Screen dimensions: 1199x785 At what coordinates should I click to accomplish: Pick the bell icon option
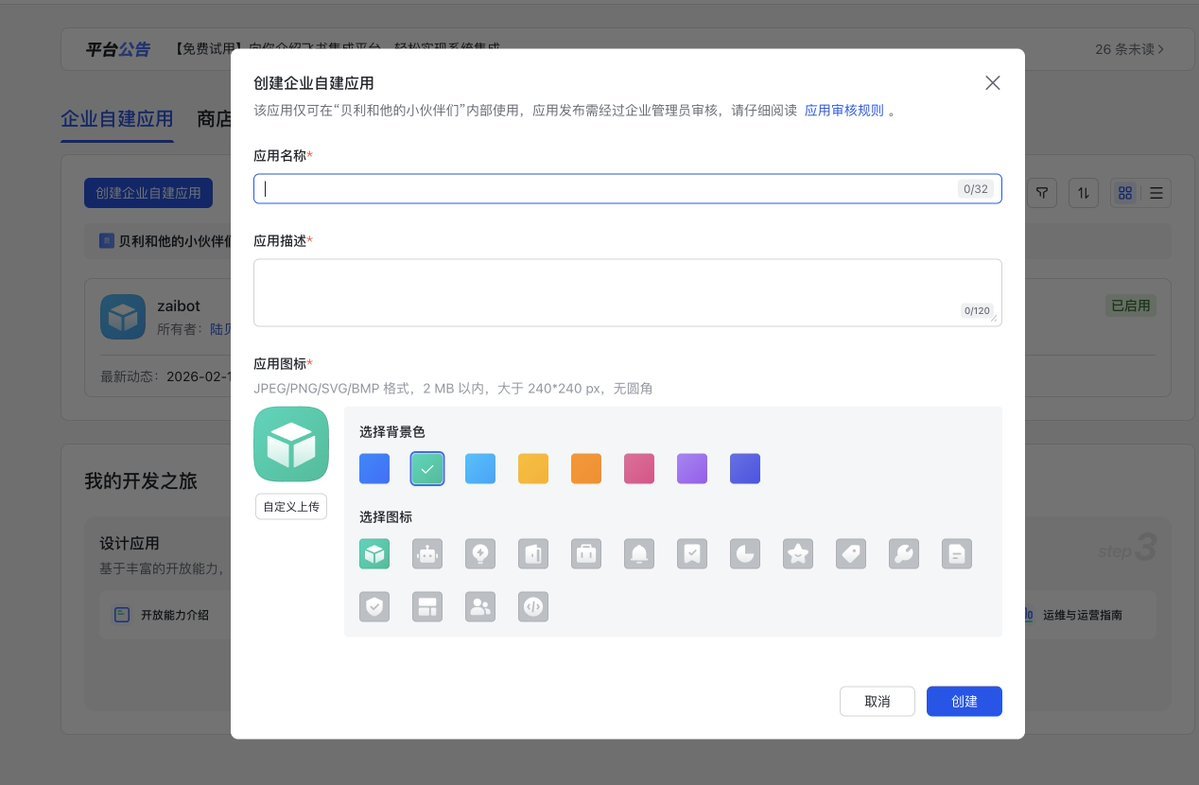639,553
